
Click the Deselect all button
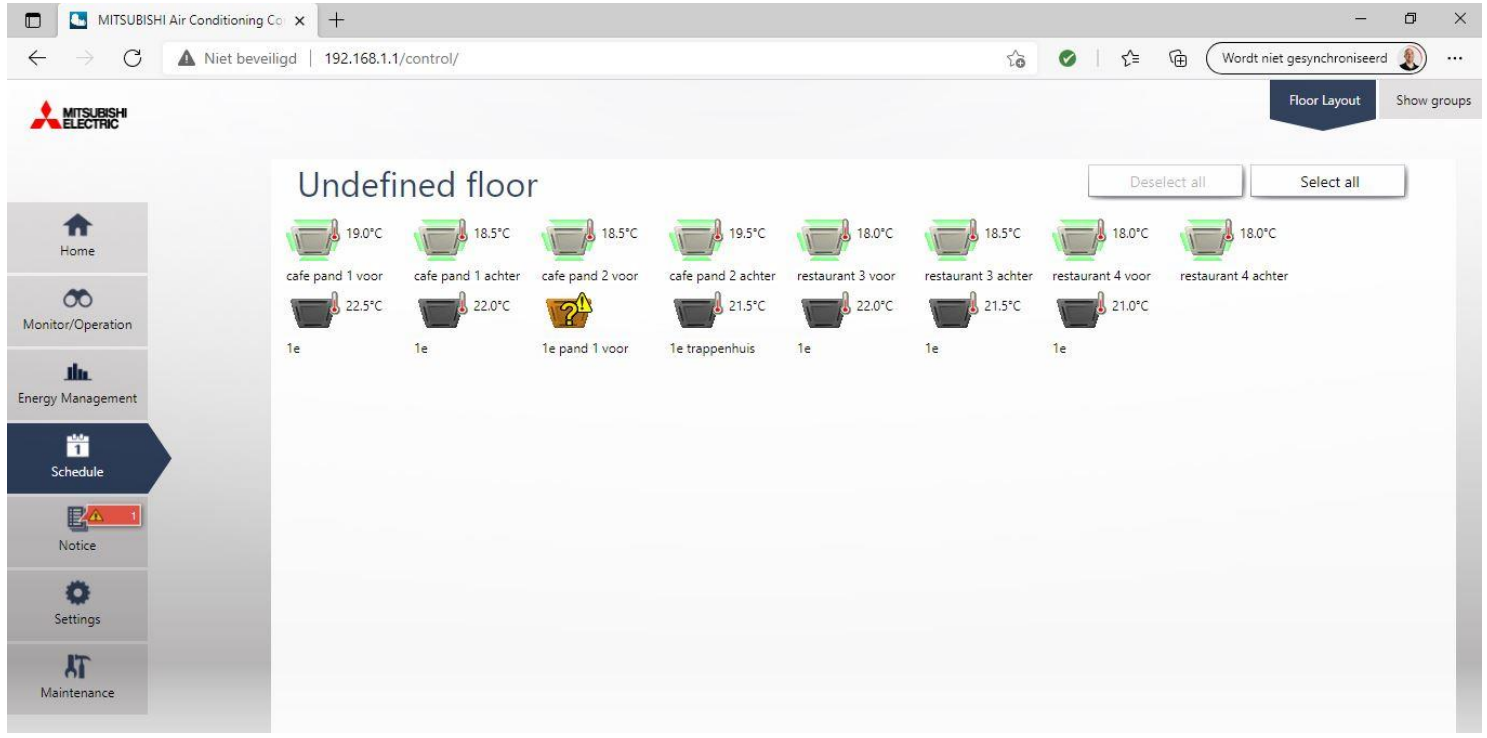1166,182
